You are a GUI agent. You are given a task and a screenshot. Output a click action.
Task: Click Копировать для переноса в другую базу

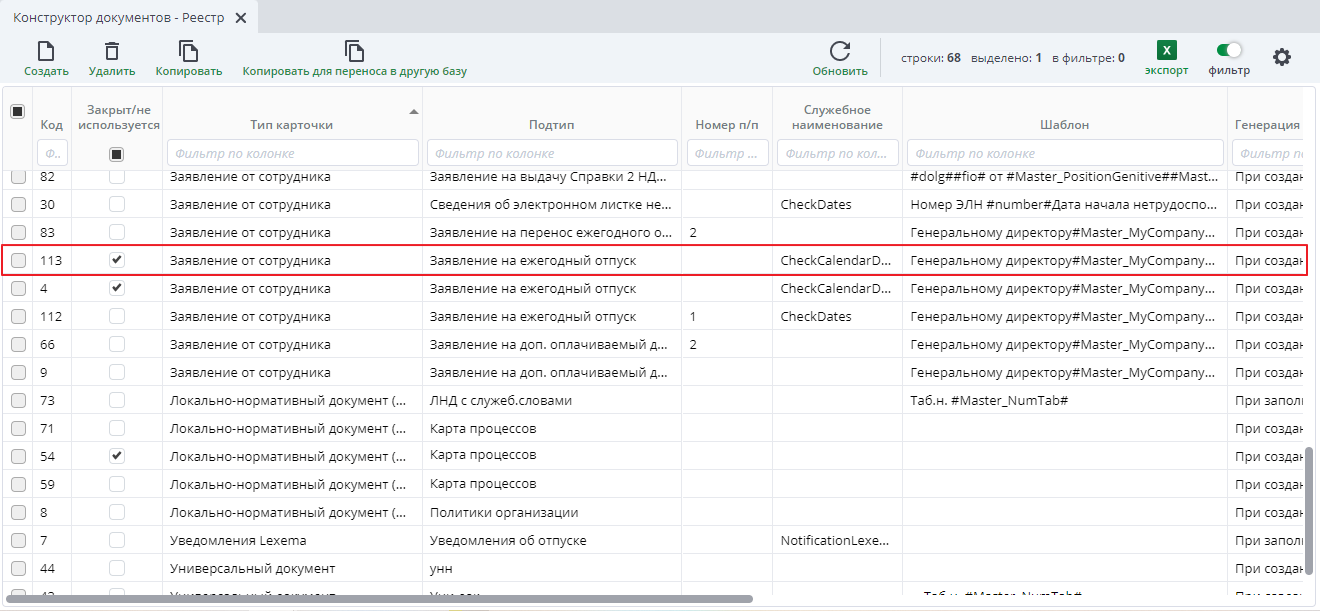tap(354, 52)
